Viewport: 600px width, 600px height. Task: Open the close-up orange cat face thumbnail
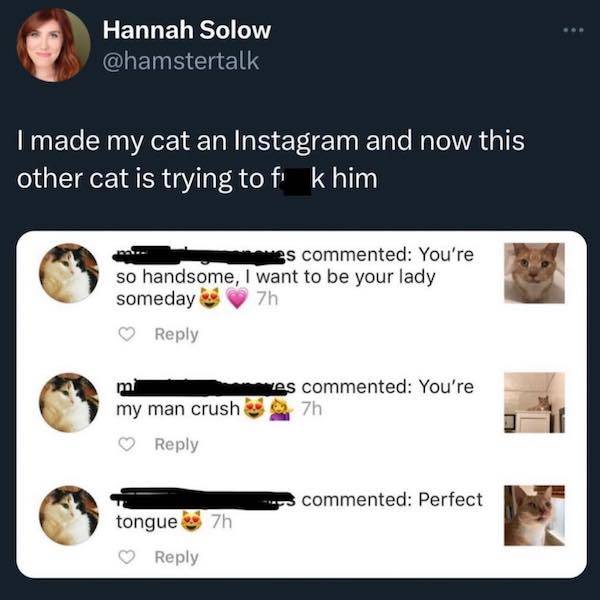534,273
